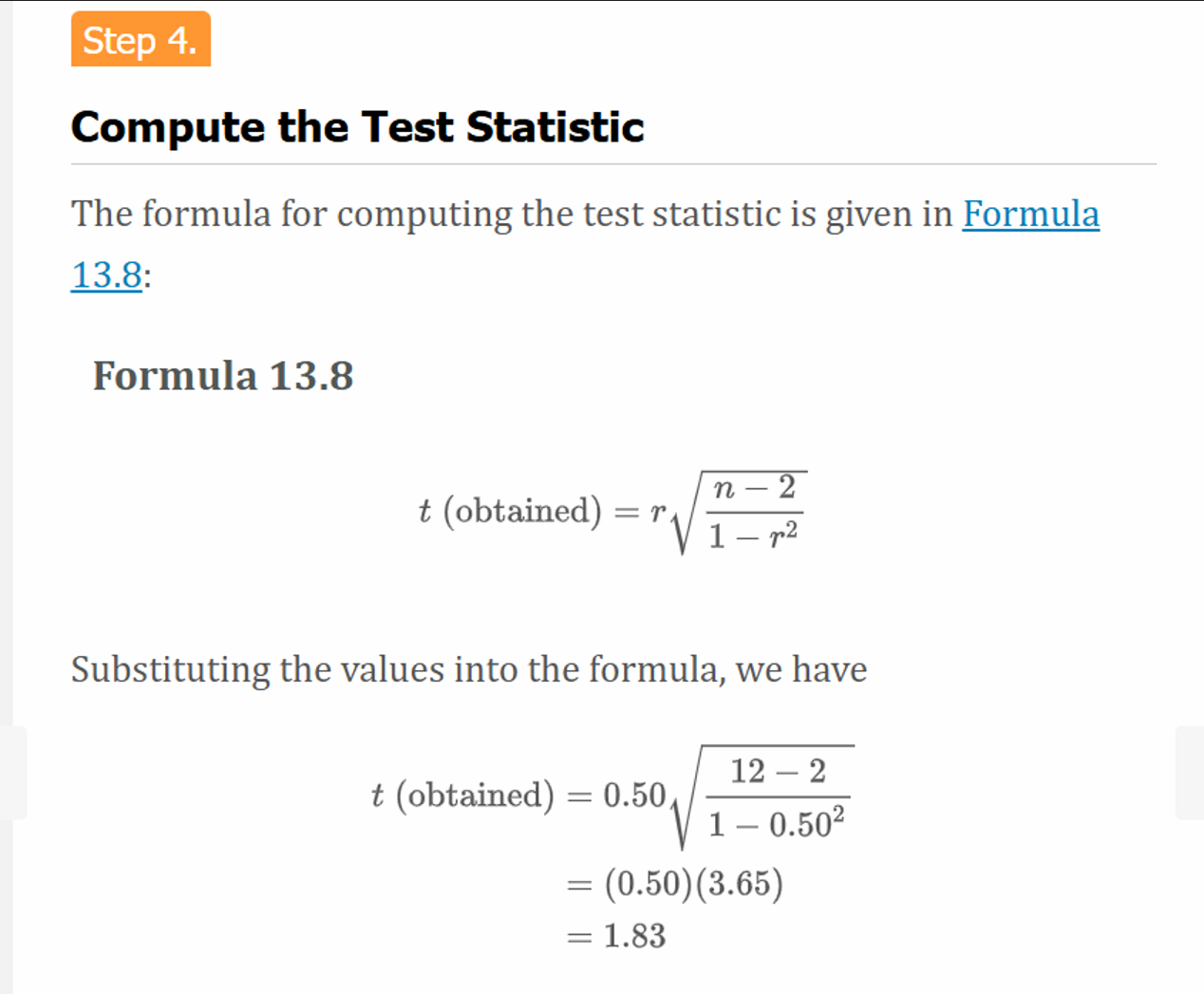Click the bold Formula 13.8 title
Viewport: 1204px width, 994px height.
click(223, 376)
